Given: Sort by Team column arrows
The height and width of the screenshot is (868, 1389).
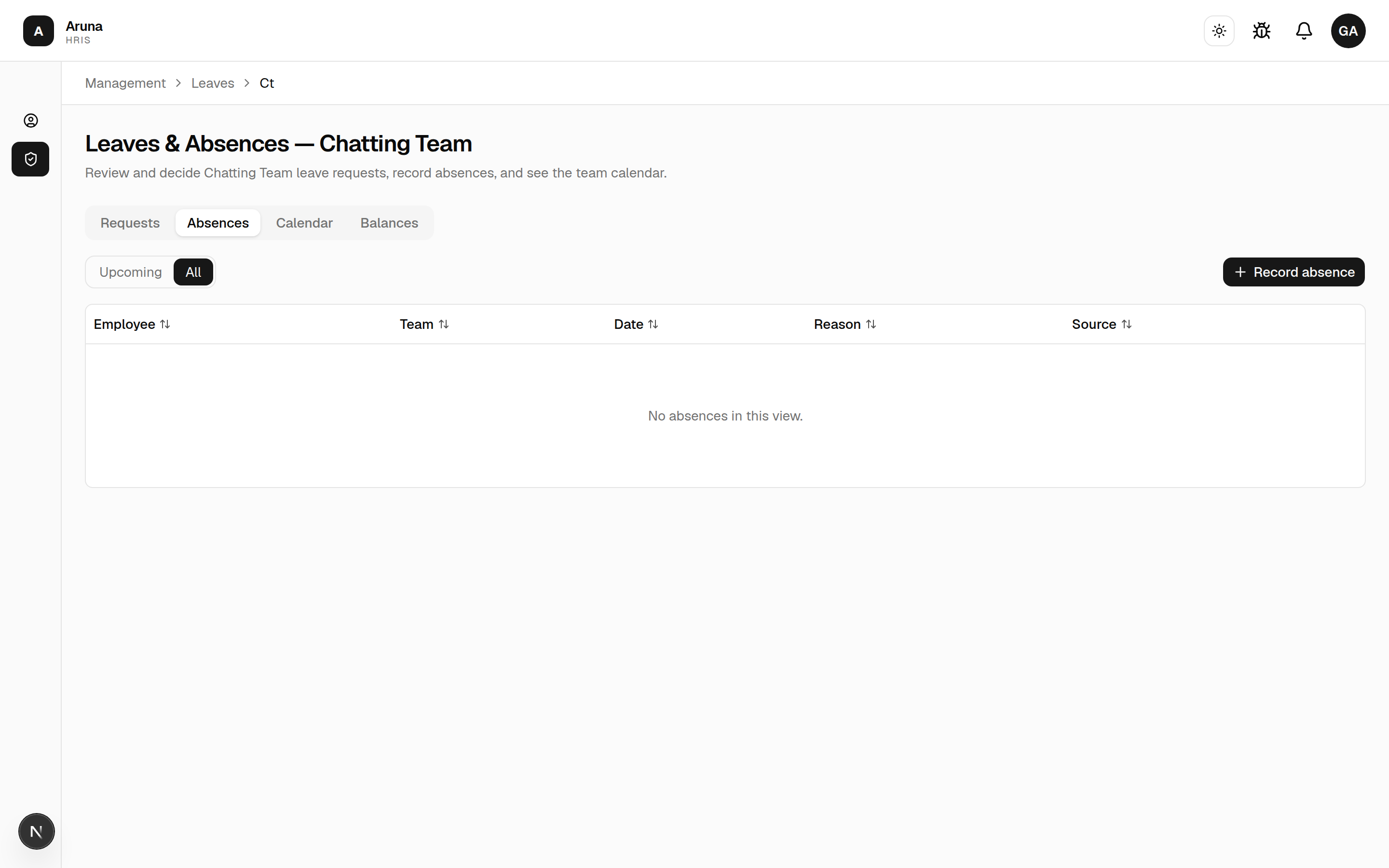Looking at the screenshot, I should click(444, 325).
